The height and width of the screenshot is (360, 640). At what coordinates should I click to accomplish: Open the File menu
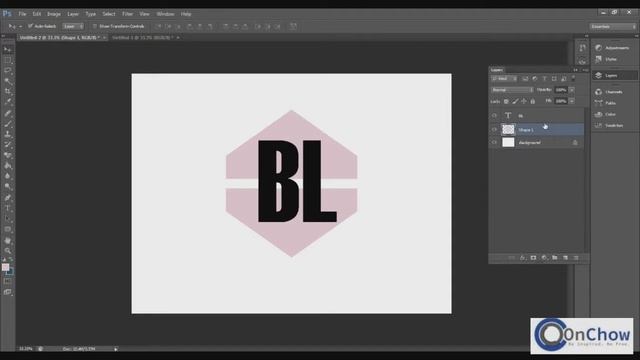[x=22, y=14]
